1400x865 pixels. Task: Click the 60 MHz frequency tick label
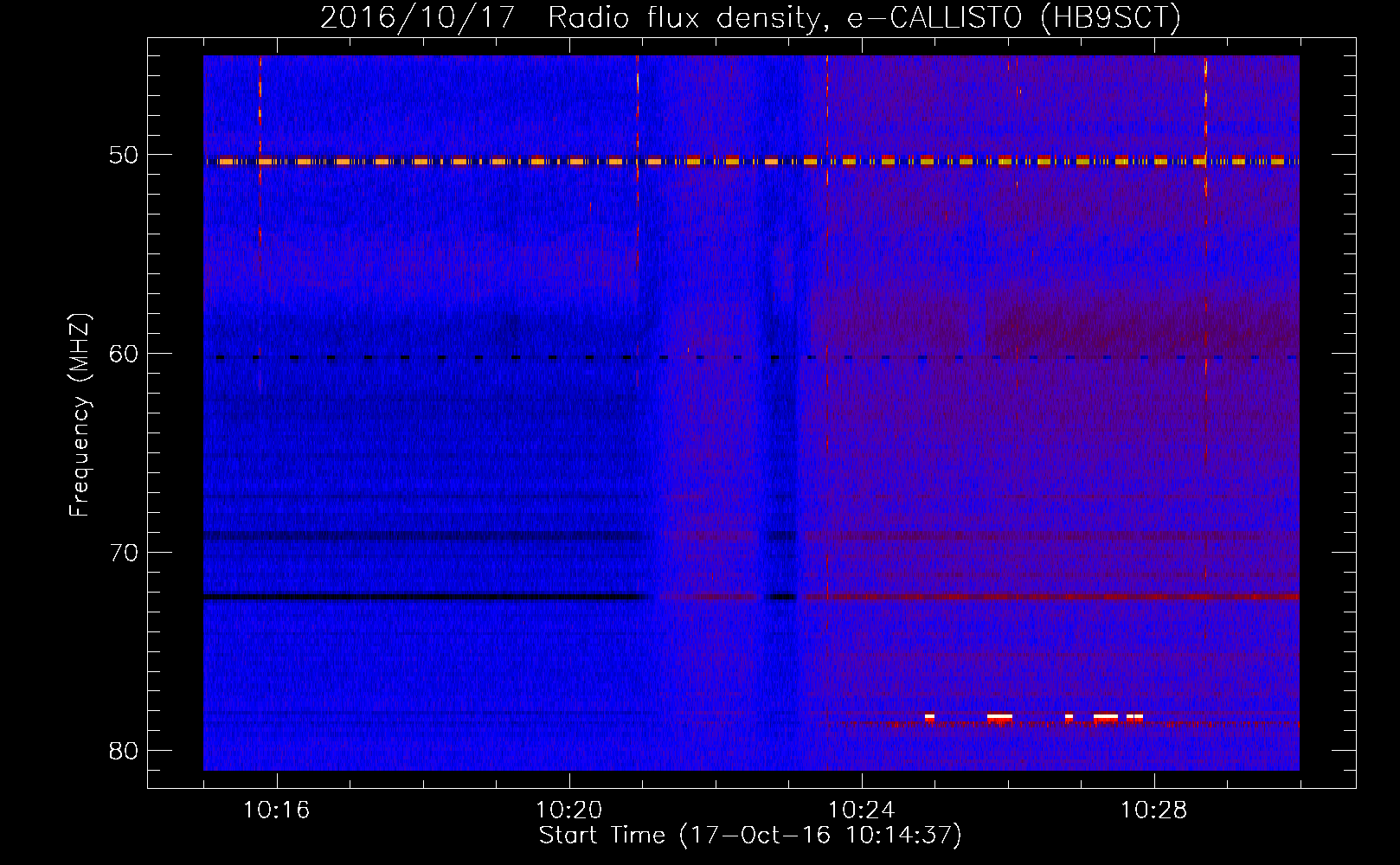point(124,354)
